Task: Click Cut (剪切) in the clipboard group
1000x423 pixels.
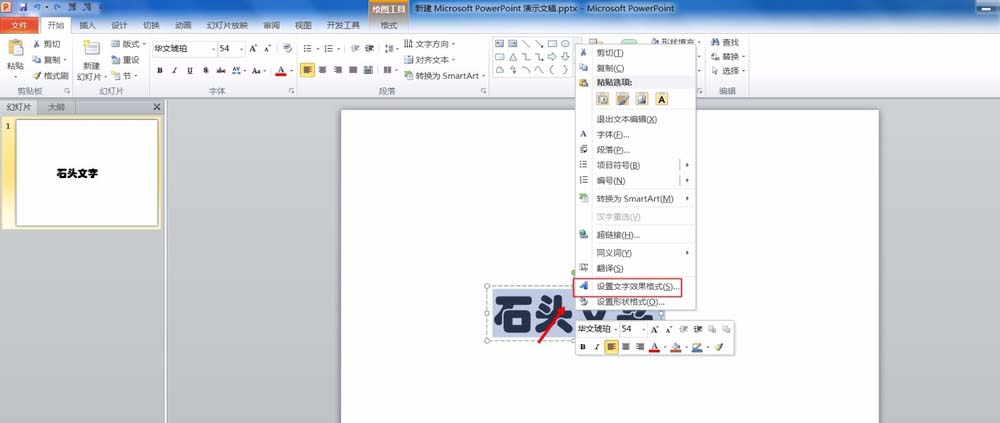Action: [47, 44]
